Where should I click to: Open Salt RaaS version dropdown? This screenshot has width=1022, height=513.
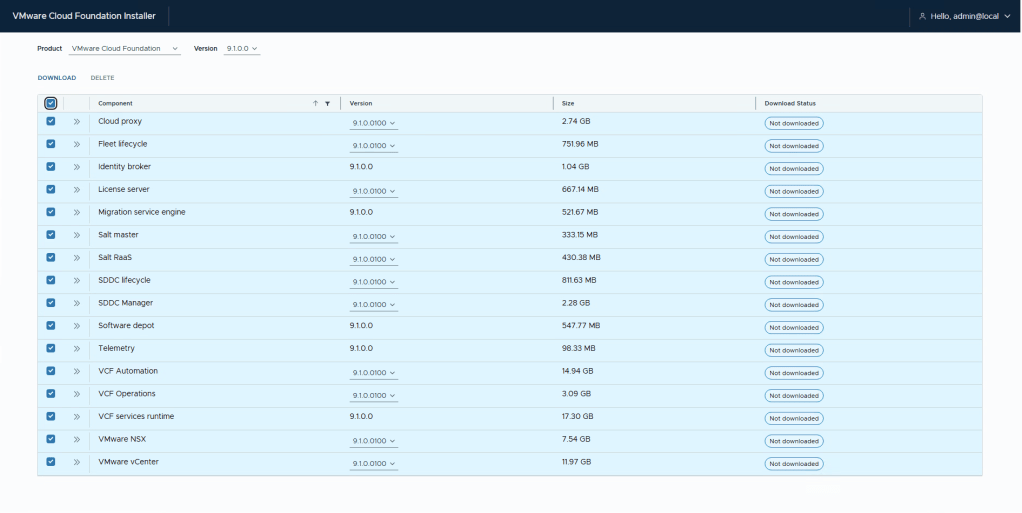click(373, 259)
